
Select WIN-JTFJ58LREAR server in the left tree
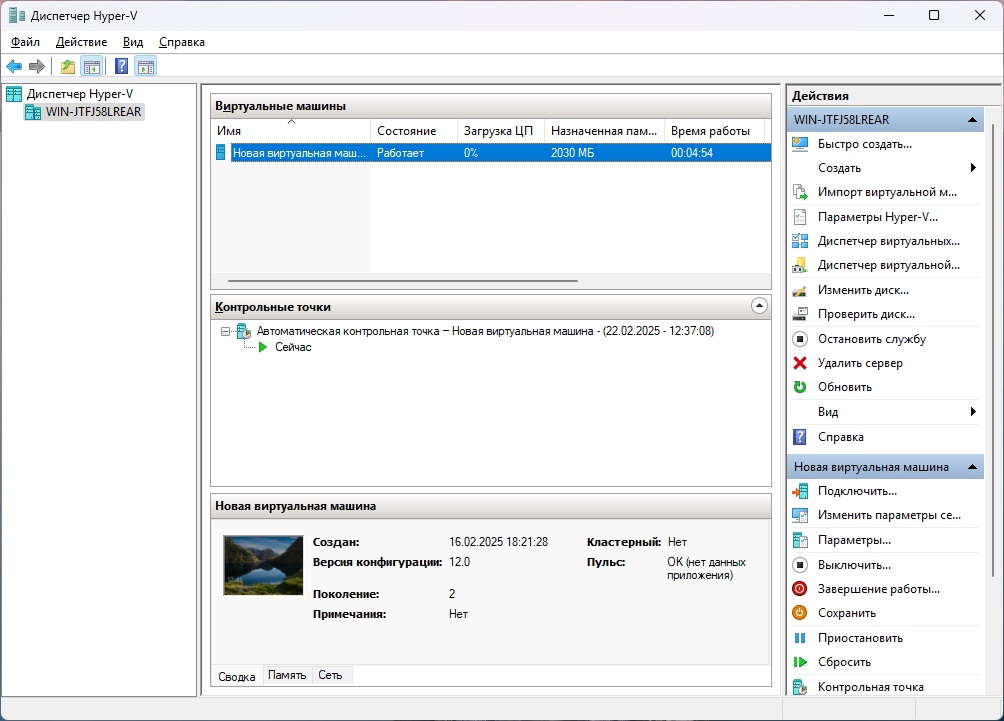pos(93,112)
